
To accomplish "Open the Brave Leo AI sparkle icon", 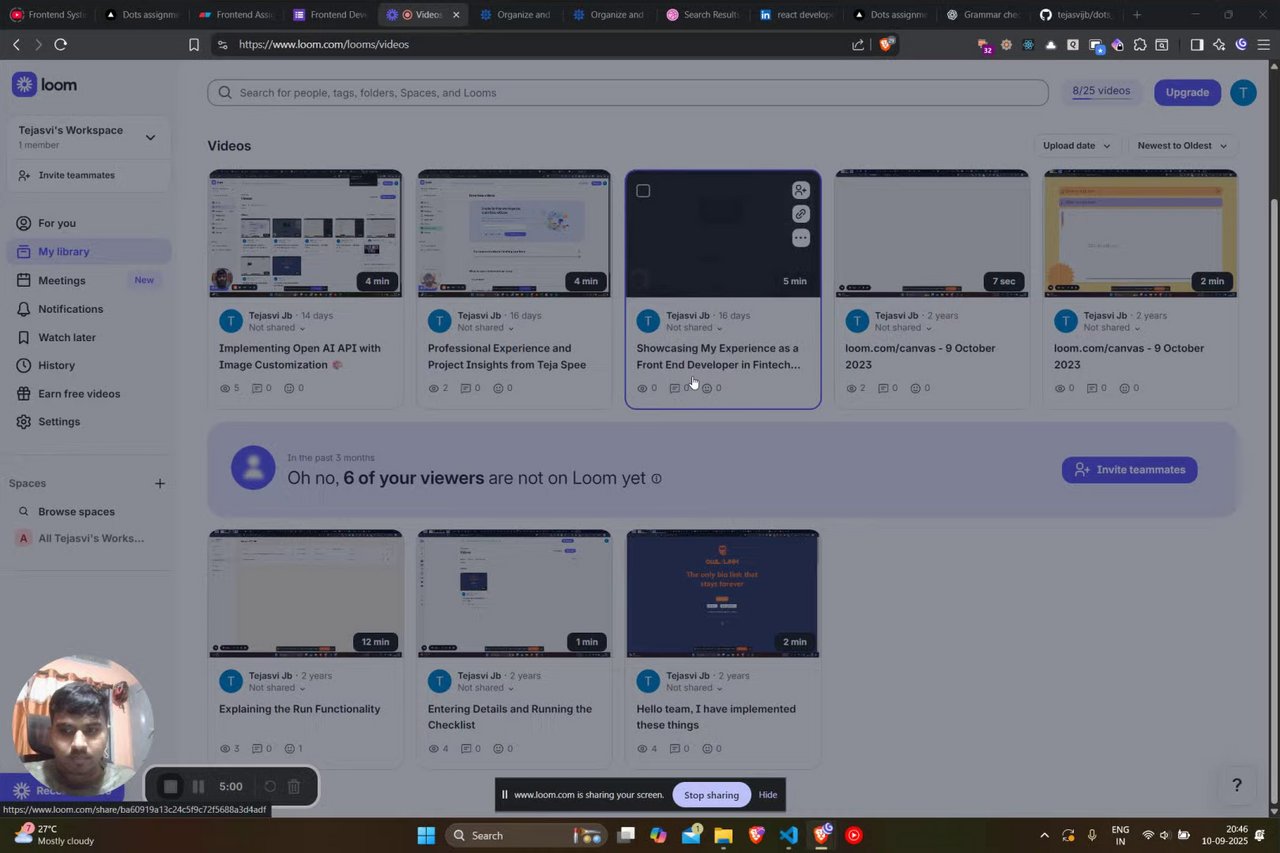I will pyautogui.click(x=1219, y=45).
